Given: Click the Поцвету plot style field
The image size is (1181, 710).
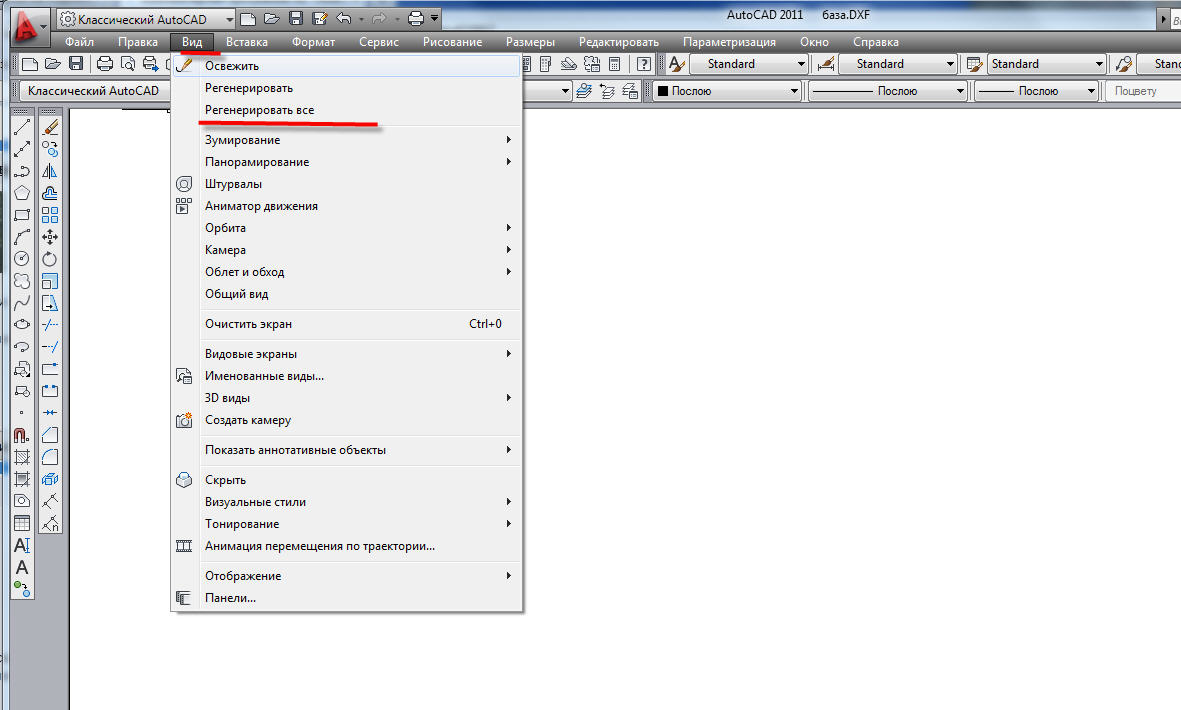Looking at the screenshot, I should pyautogui.click(x=1143, y=91).
